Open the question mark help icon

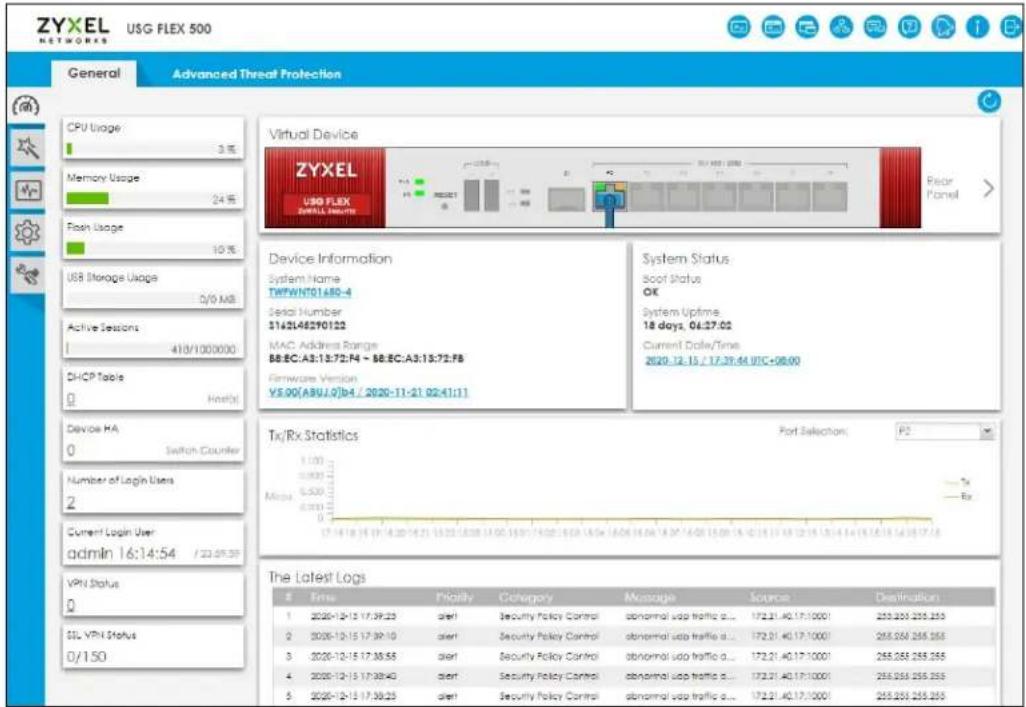pos(909,27)
